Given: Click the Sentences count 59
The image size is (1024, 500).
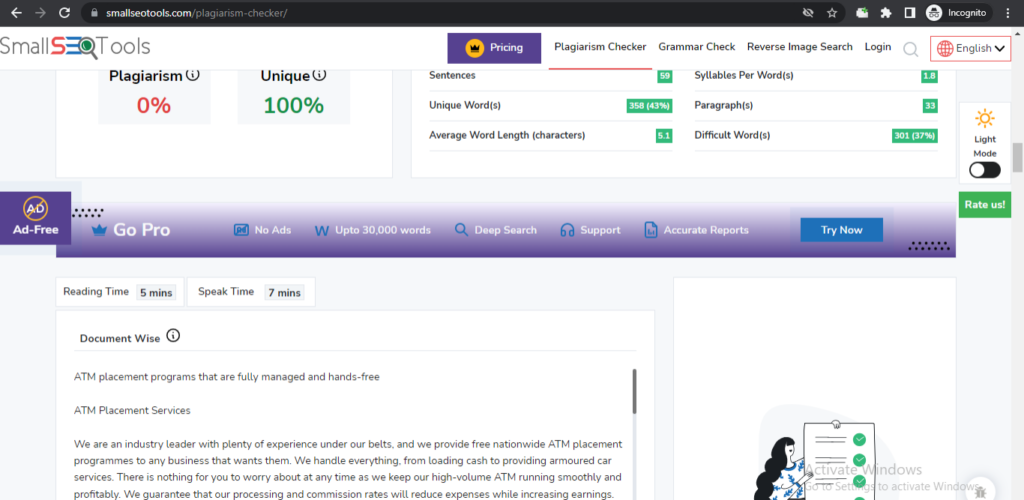Looking at the screenshot, I should (665, 76).
